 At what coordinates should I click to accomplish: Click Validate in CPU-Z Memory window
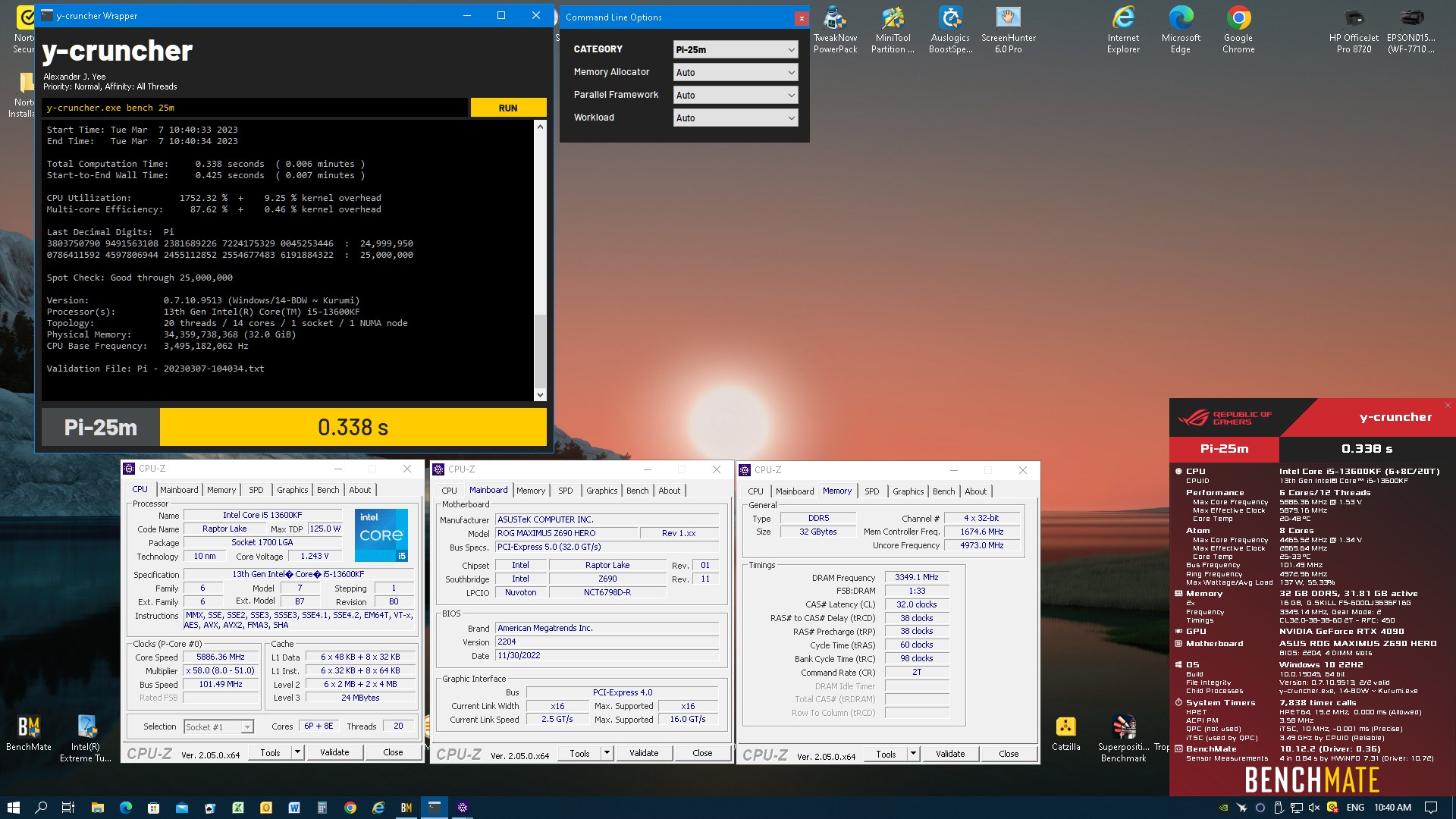pyautogui.click(x=950, y=754)
